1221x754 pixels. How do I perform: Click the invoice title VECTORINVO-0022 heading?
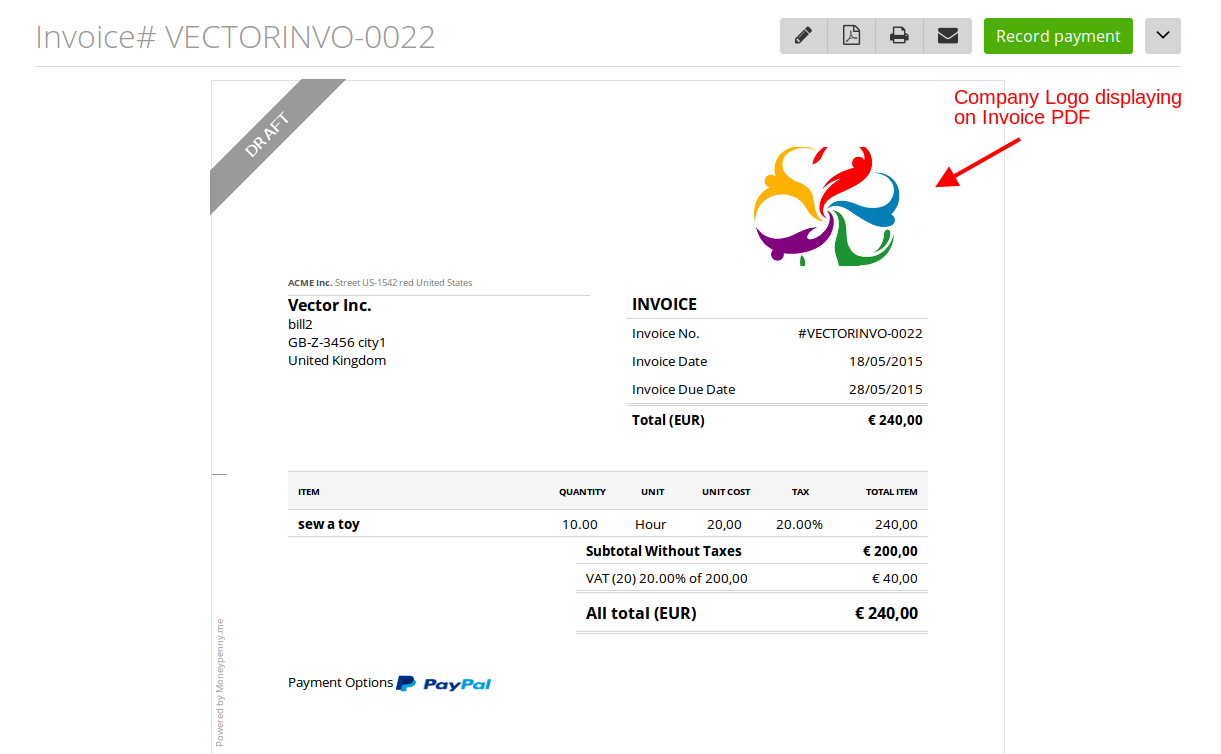click(x=235, y=36)
